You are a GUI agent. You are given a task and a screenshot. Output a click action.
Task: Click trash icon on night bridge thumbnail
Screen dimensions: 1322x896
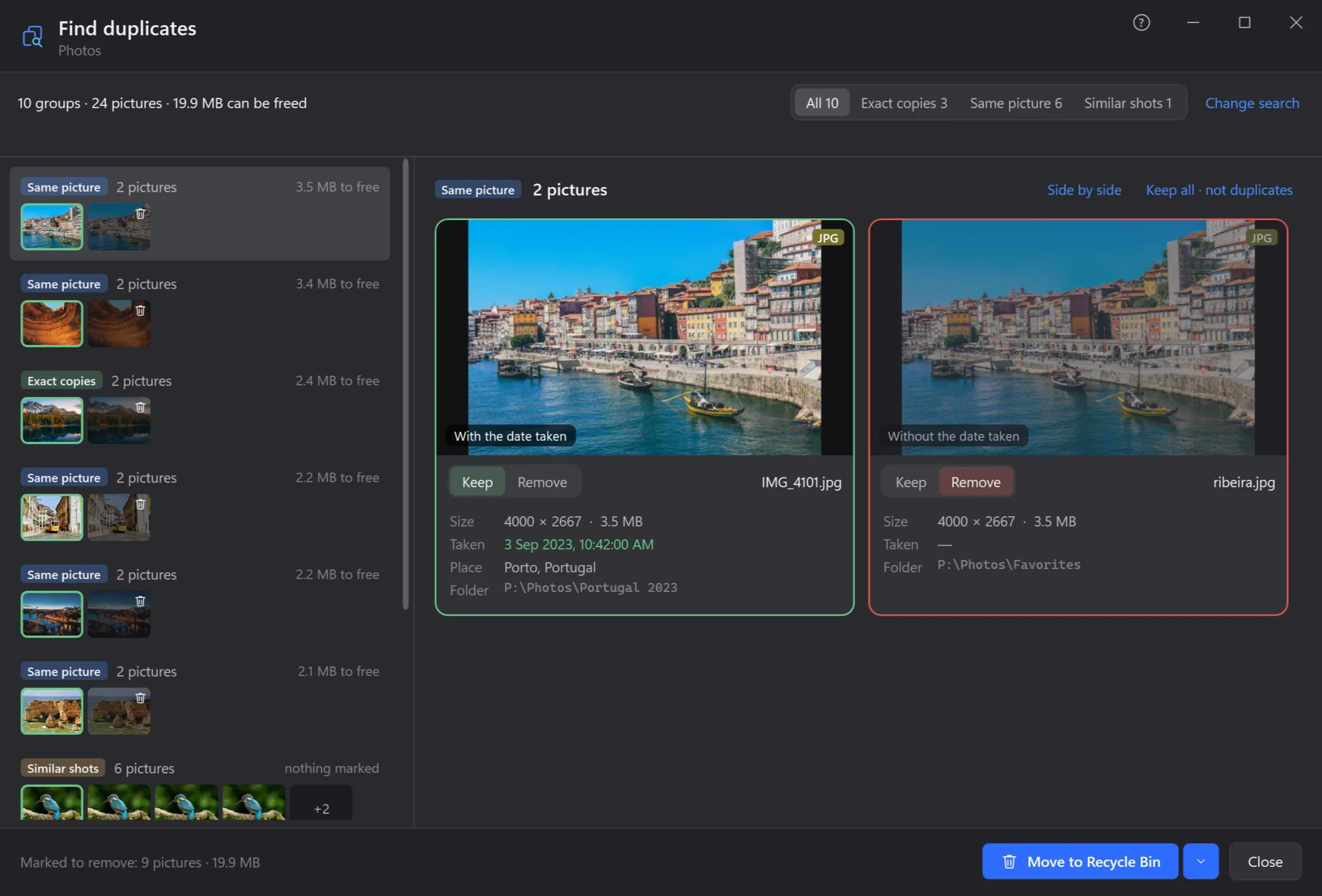click(140, 601)
